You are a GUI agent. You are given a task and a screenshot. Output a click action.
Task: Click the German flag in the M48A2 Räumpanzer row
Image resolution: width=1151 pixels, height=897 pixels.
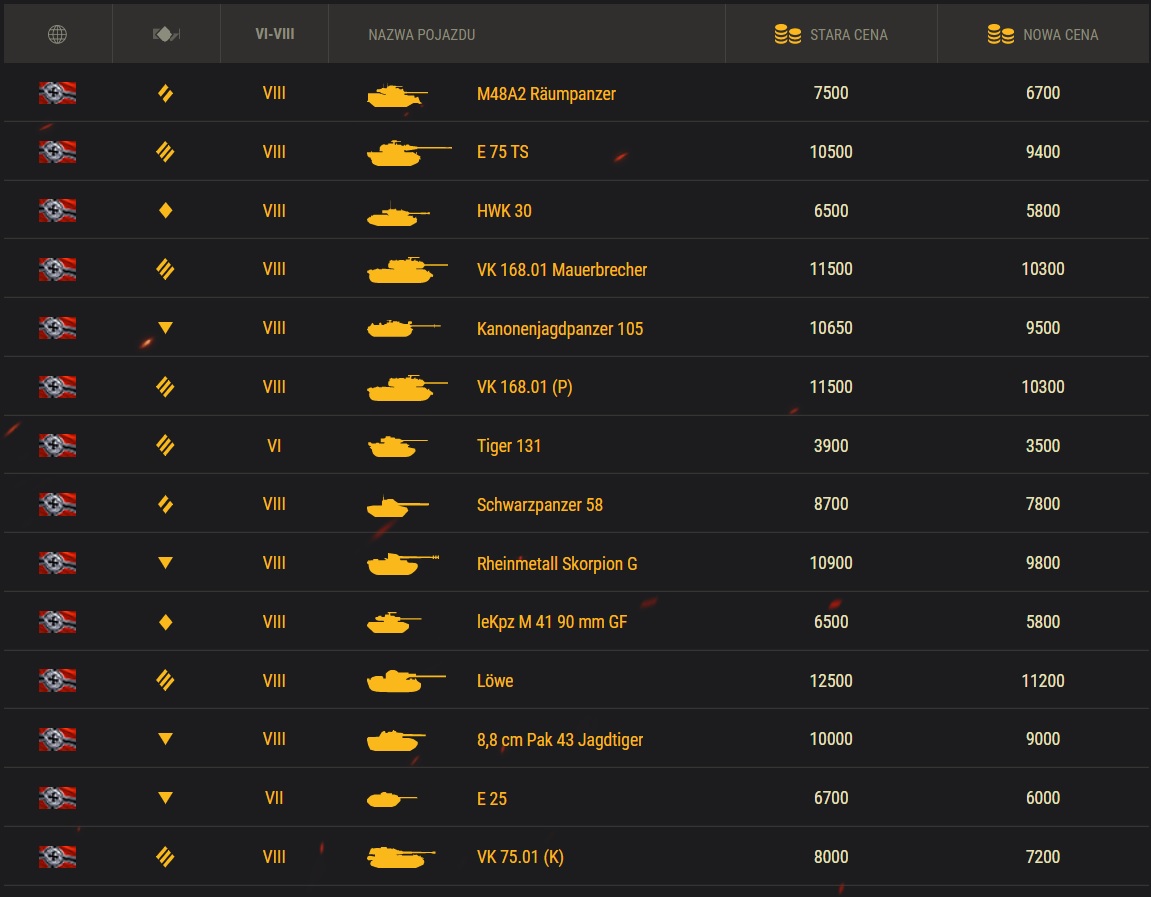57,93
